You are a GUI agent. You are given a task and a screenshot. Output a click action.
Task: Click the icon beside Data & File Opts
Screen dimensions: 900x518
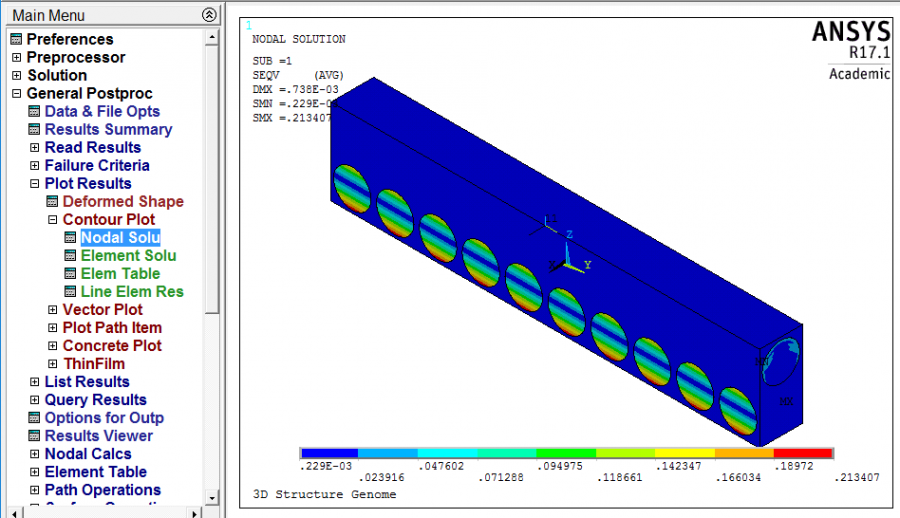(34, 111)
